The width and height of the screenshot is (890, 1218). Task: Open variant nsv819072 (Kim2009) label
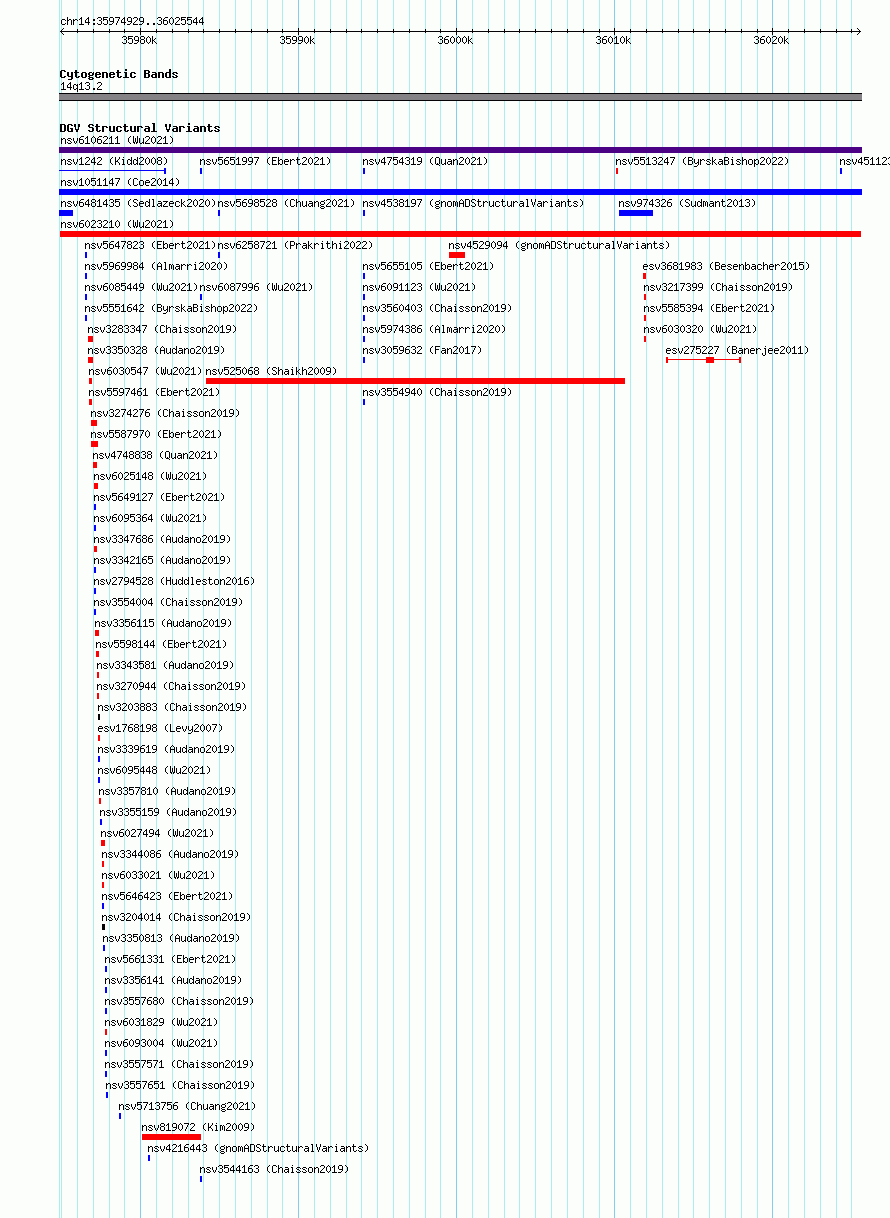(198, 1127)
